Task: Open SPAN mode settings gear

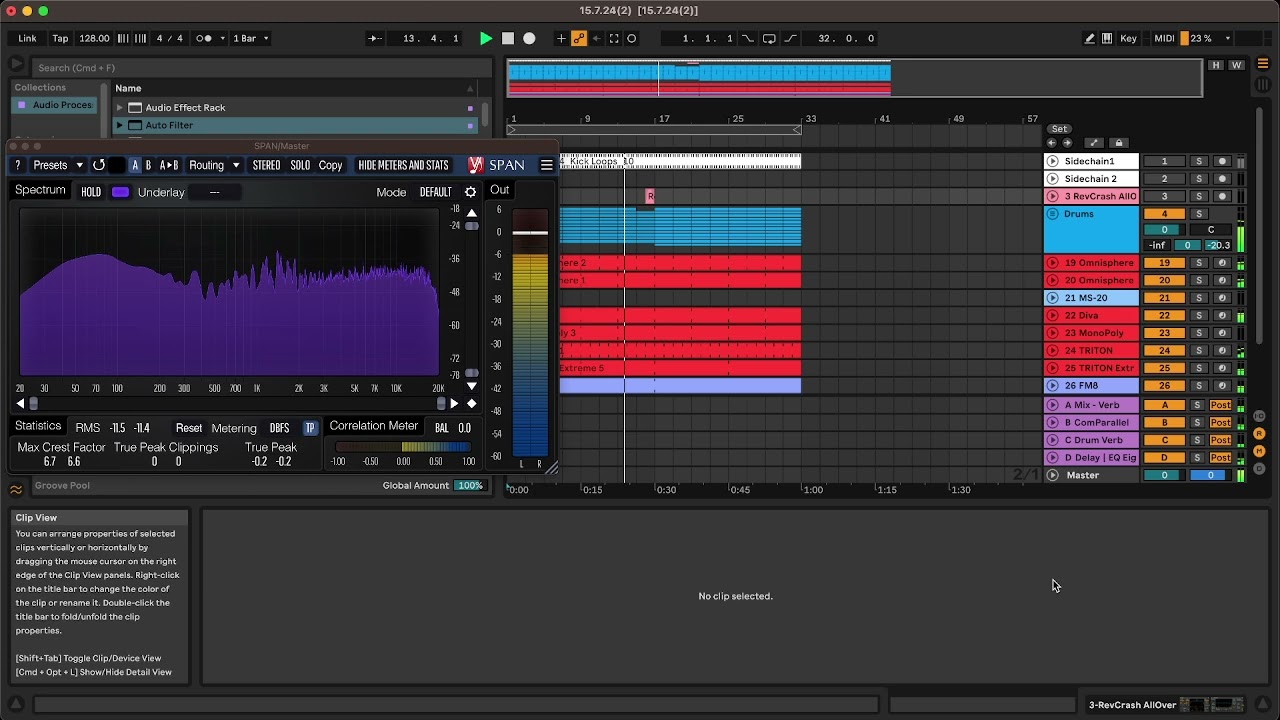Action: [x=471, y=192]
